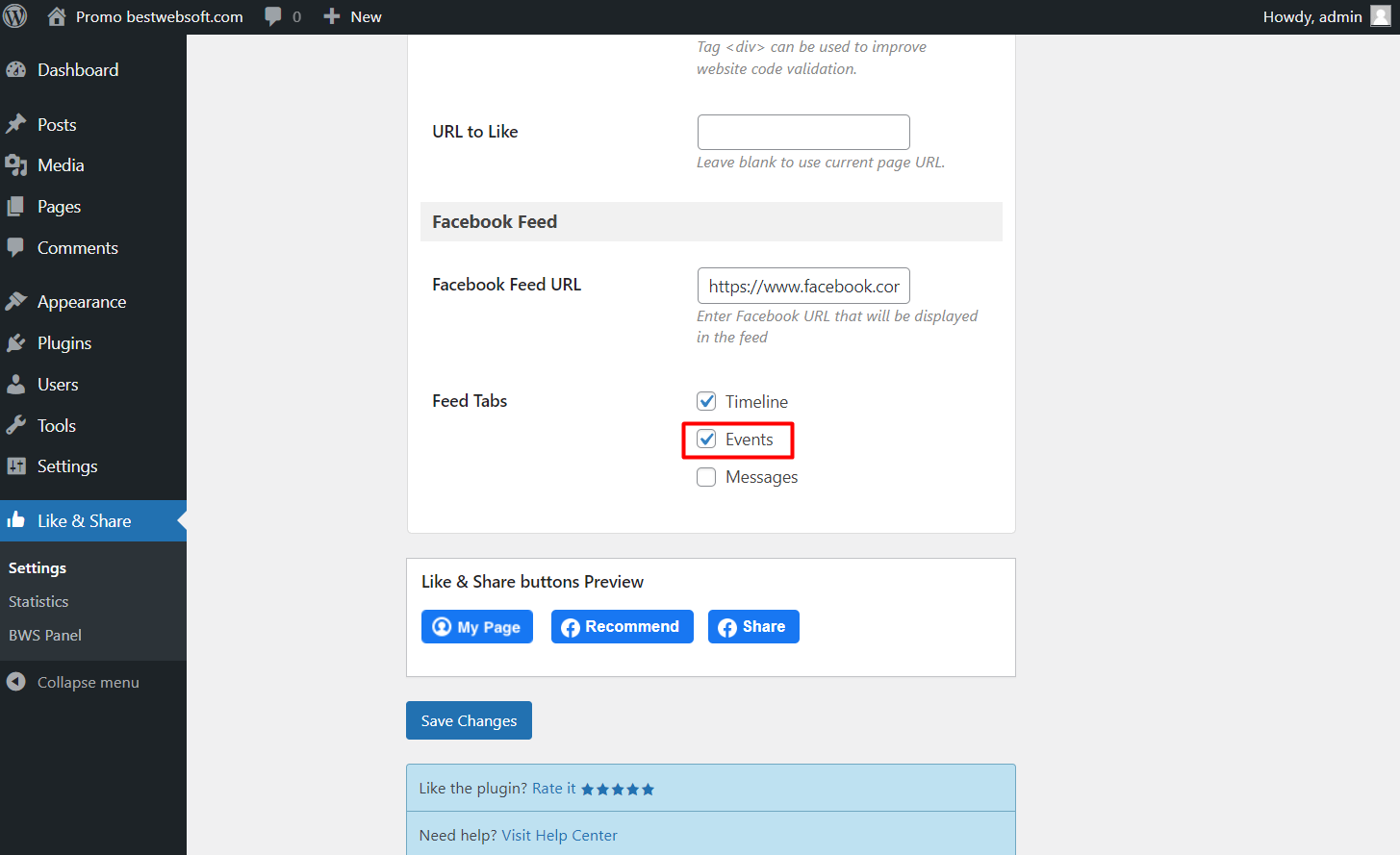Click New in the admin bar
Screen dimensions: 1400x855
click(x=366, y=16)
